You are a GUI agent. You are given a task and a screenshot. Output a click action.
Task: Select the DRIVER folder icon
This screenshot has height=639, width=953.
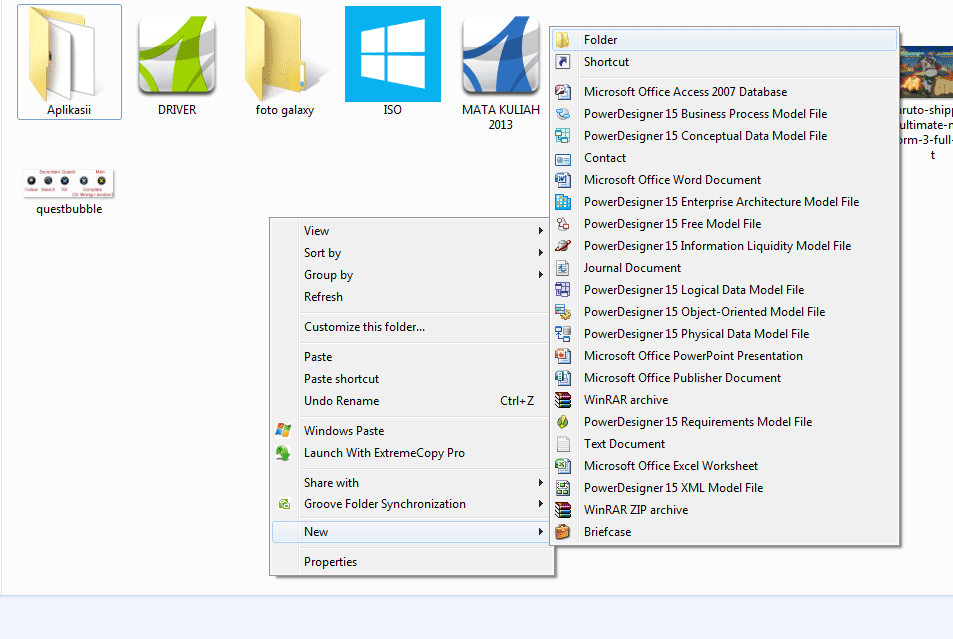[x=177, y=55]
